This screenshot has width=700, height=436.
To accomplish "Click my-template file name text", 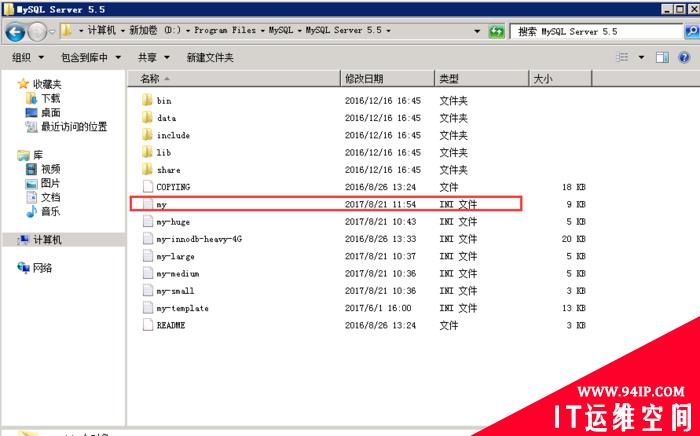I will pyautogui.click(x=182, y=308).
